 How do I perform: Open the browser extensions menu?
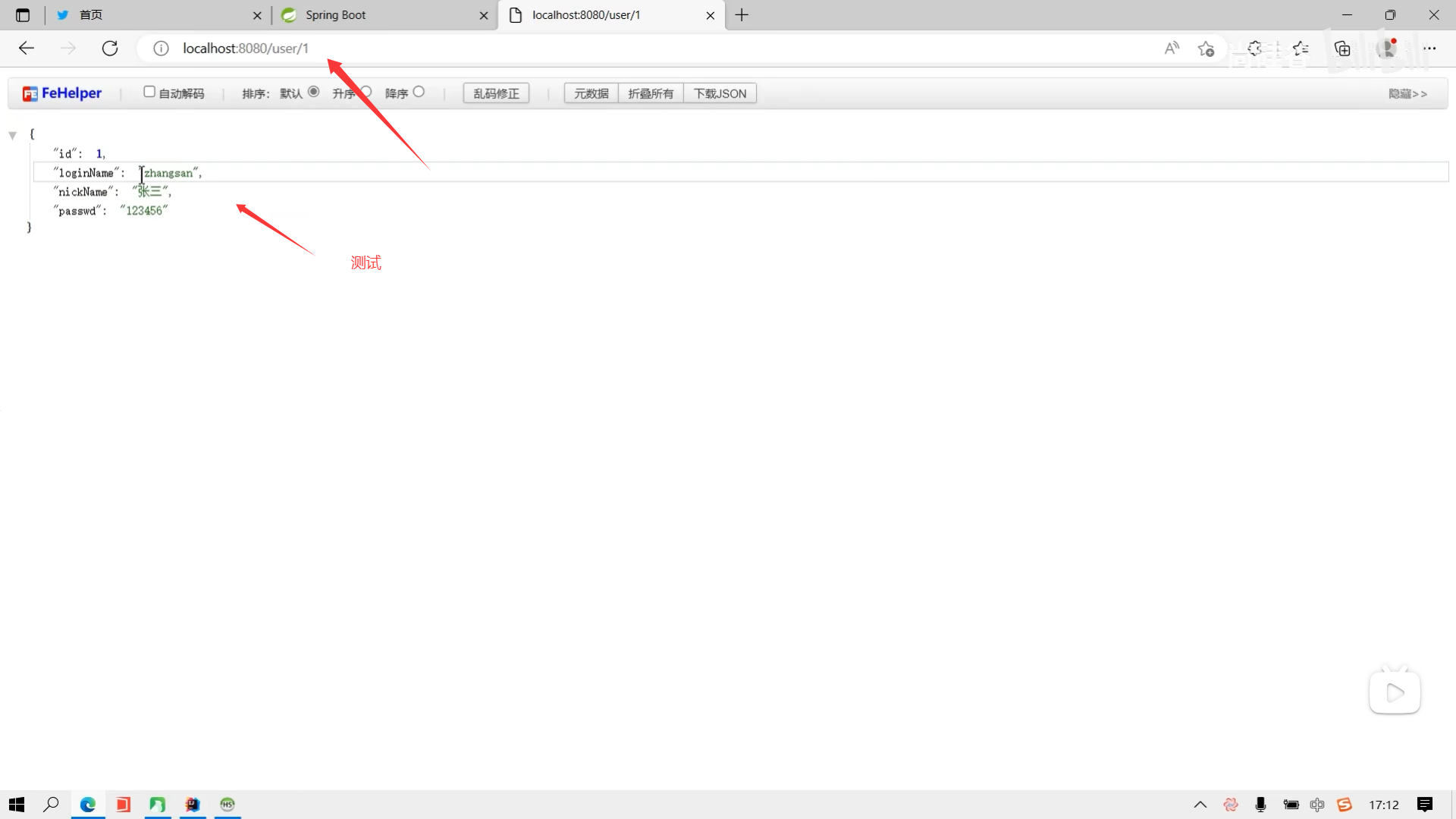(x=1255, y=49)
